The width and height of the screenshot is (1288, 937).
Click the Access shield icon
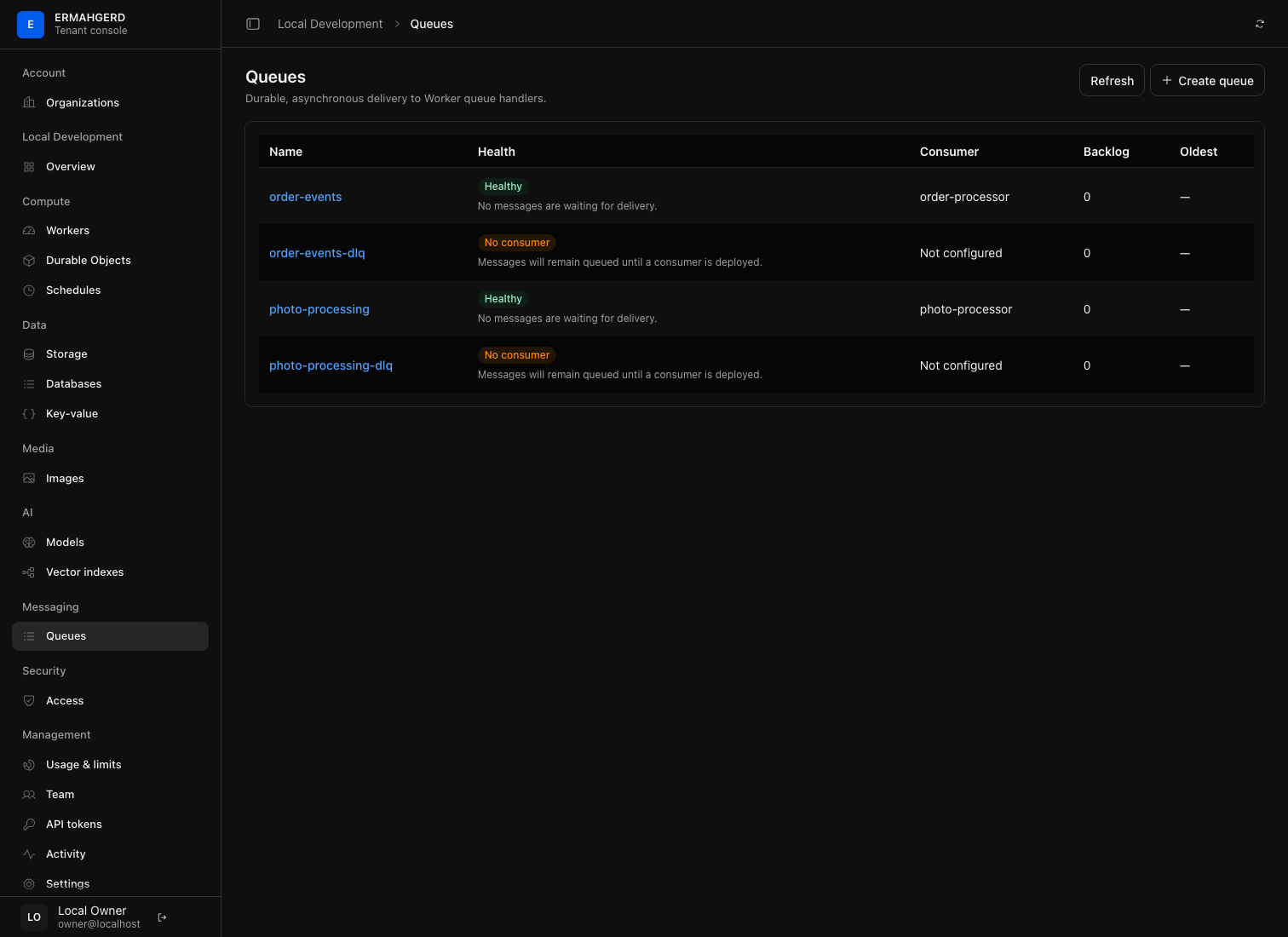[x=29, y=701]
